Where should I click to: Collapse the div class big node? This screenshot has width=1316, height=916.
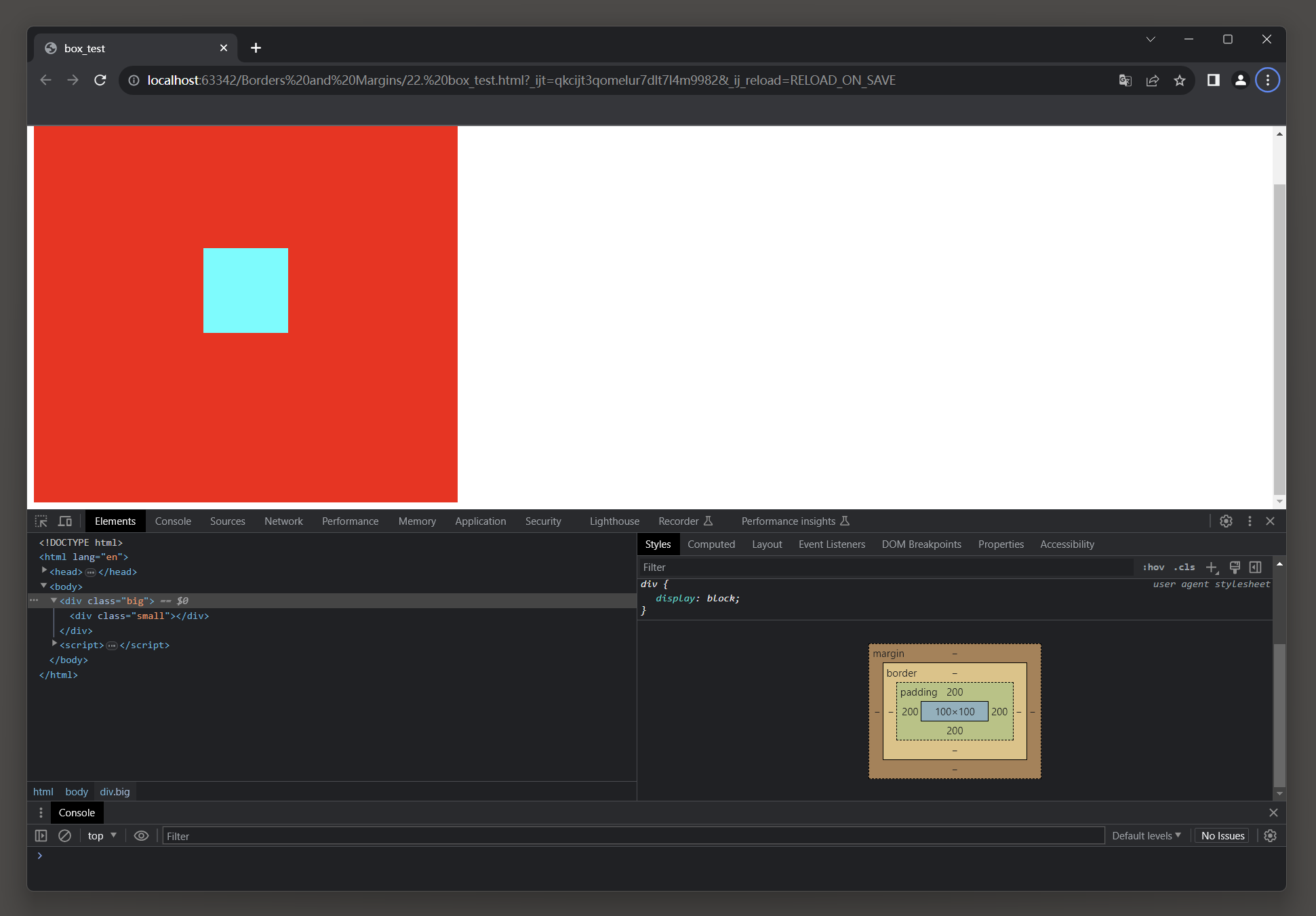(54, 600)
